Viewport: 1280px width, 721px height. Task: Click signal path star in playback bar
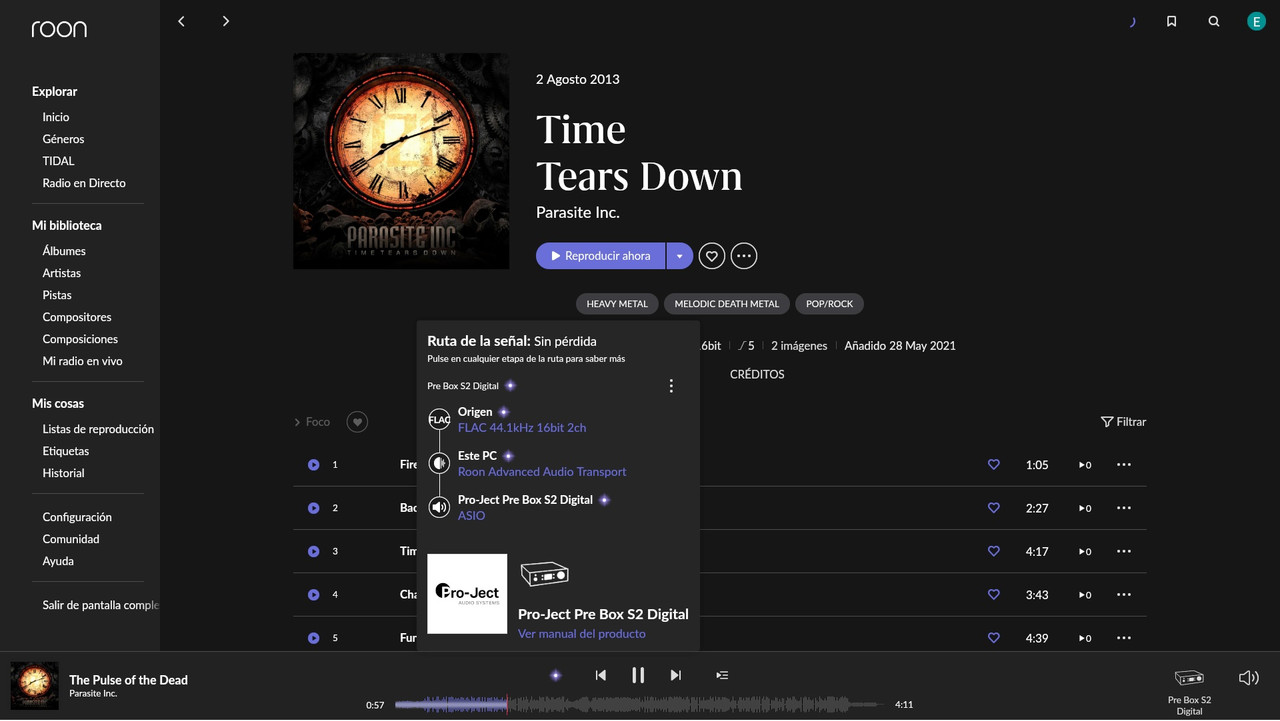click(556, 675)
